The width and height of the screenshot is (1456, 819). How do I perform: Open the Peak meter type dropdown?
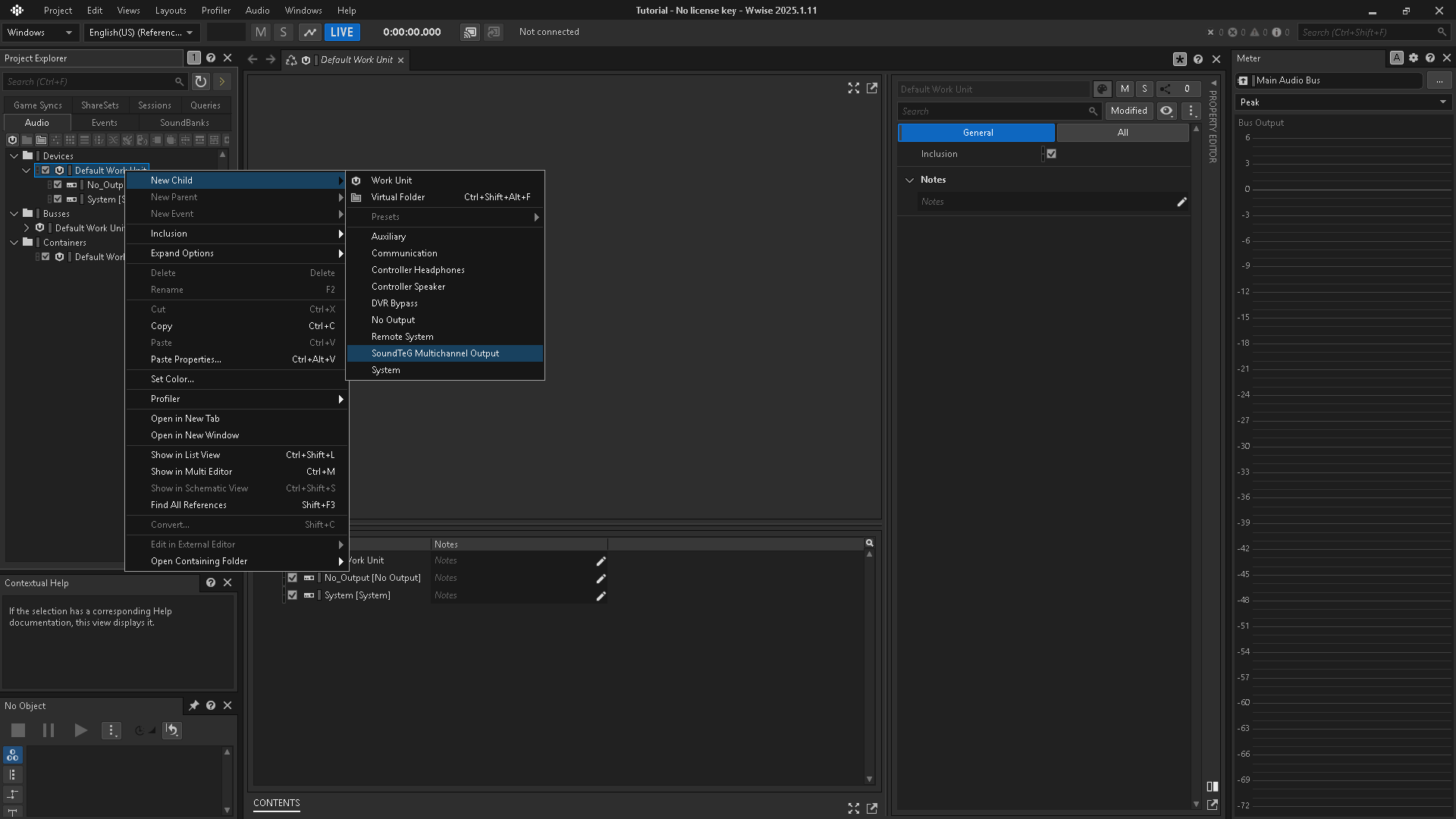pos(1343,102)
